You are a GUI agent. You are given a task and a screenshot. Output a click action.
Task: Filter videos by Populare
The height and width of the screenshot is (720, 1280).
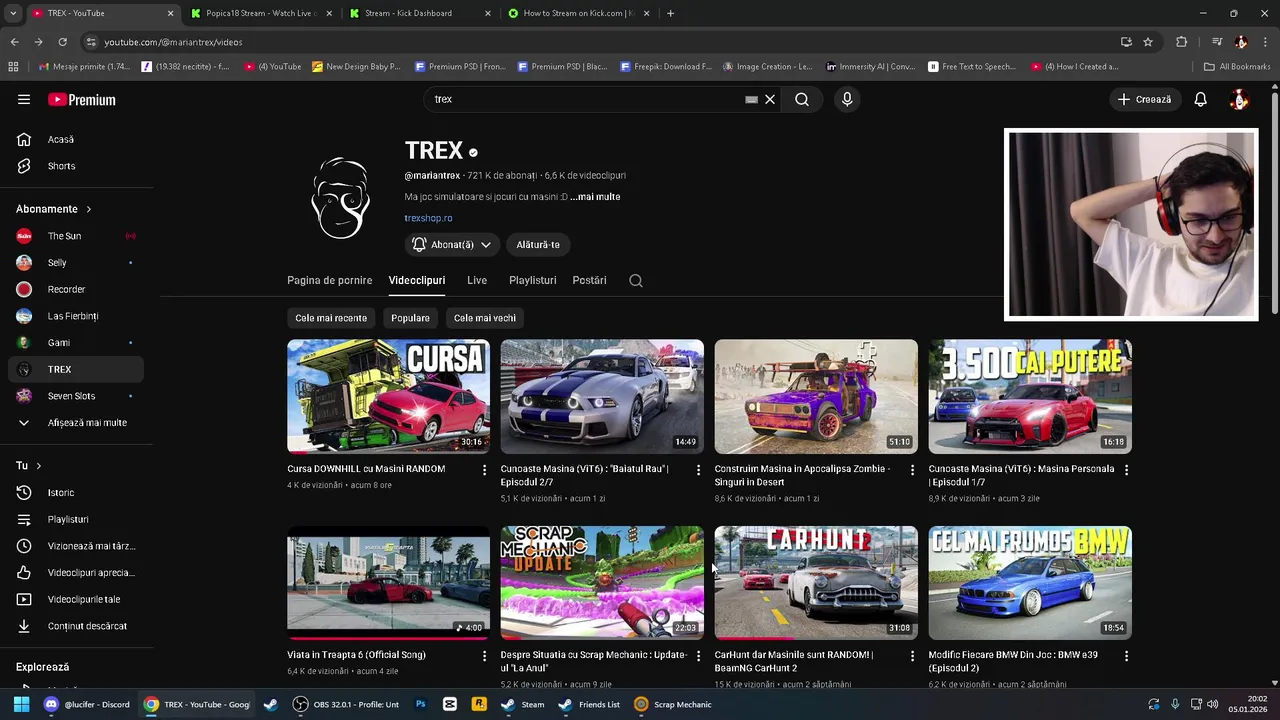[410, 318]
